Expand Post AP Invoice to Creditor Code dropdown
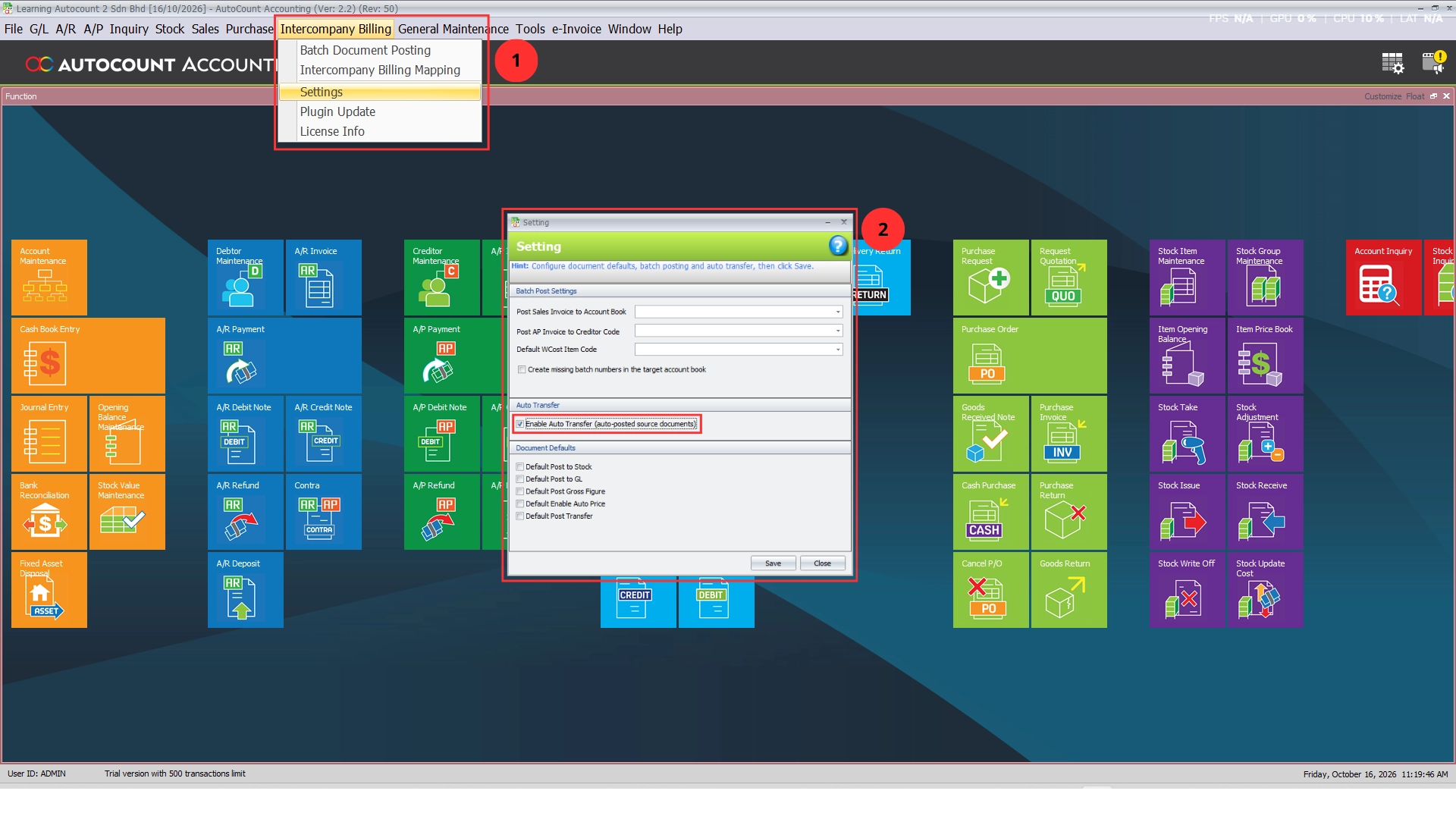The height and width of the screenshot is (819, 1456). 837,331
